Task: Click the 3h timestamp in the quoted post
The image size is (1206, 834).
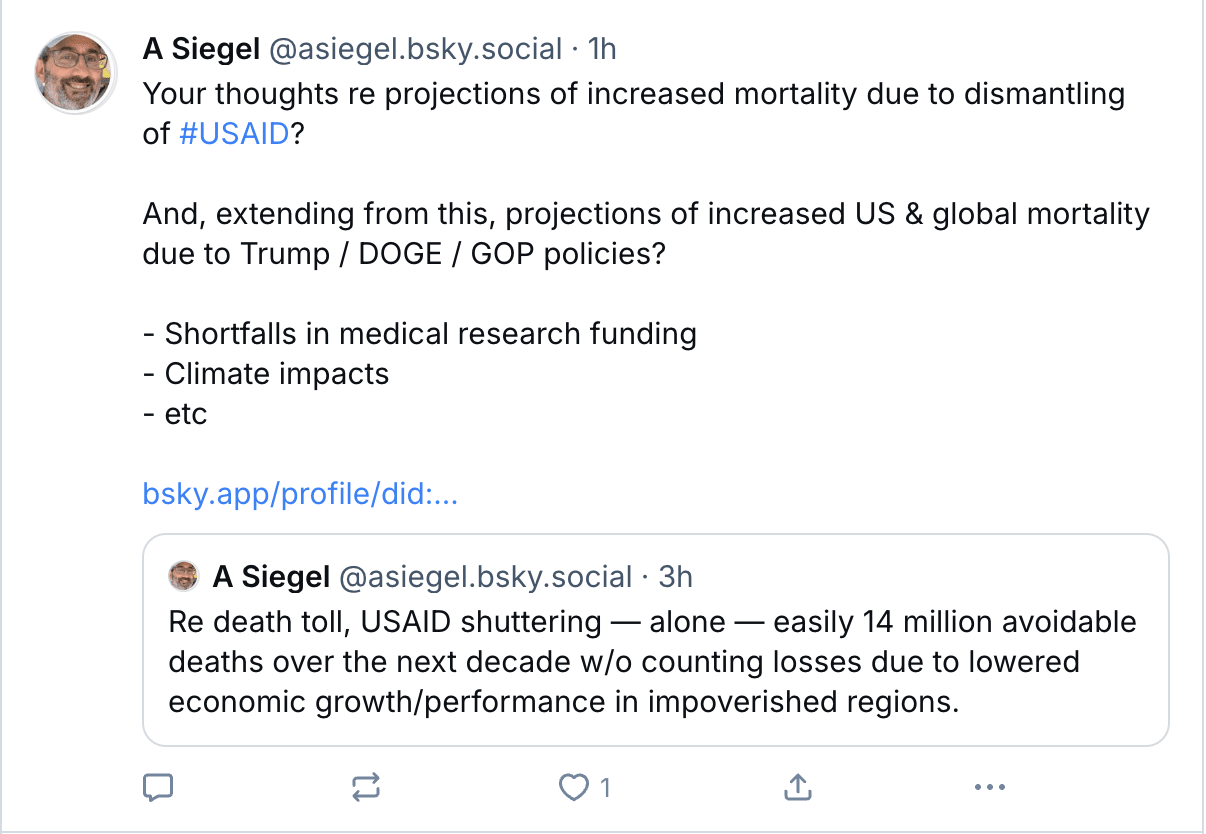Action: [677, 577]
